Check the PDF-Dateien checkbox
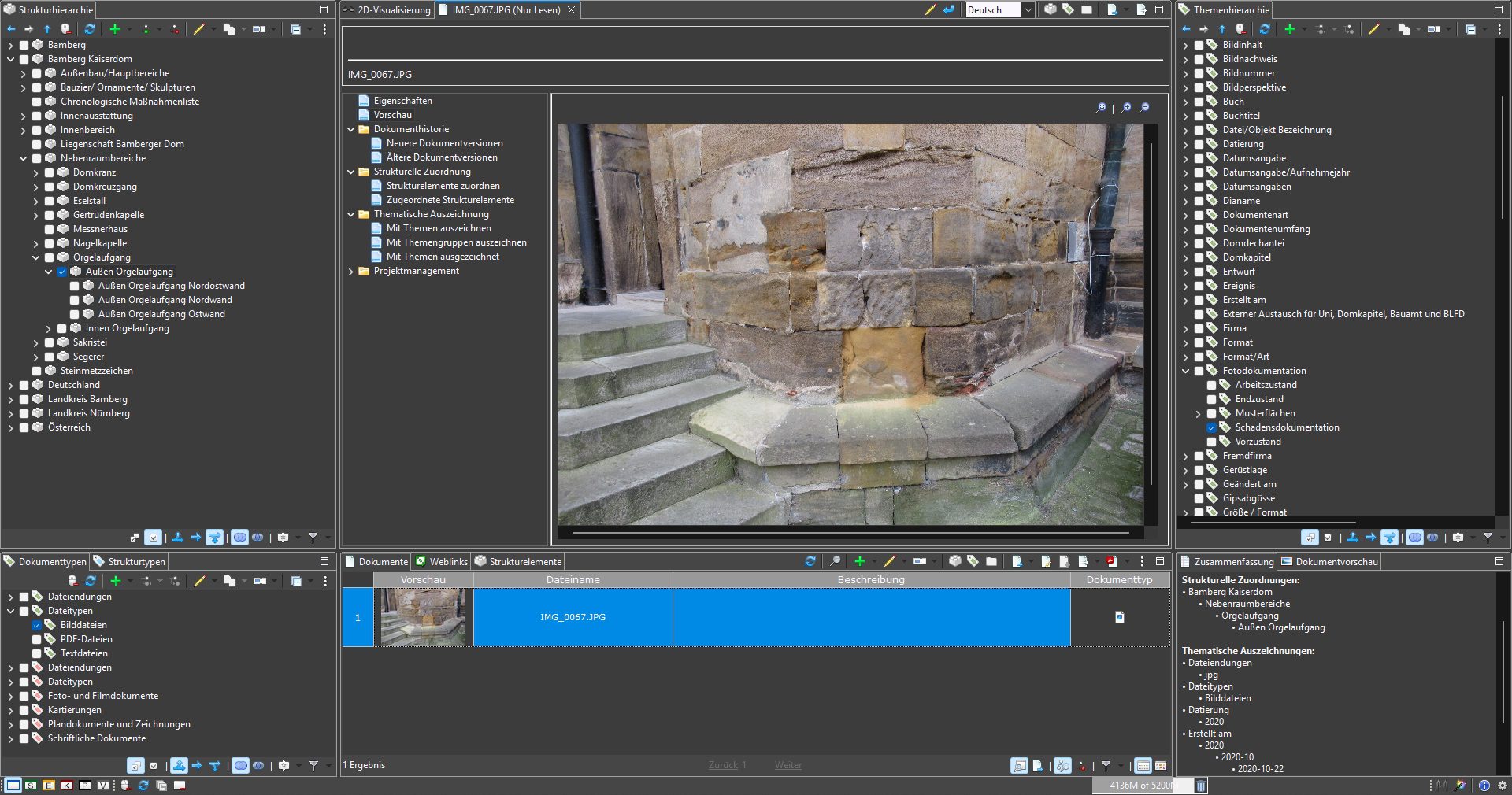This screenshot has width=1512, height=795. pyautogui.click(x=37, y=639)
